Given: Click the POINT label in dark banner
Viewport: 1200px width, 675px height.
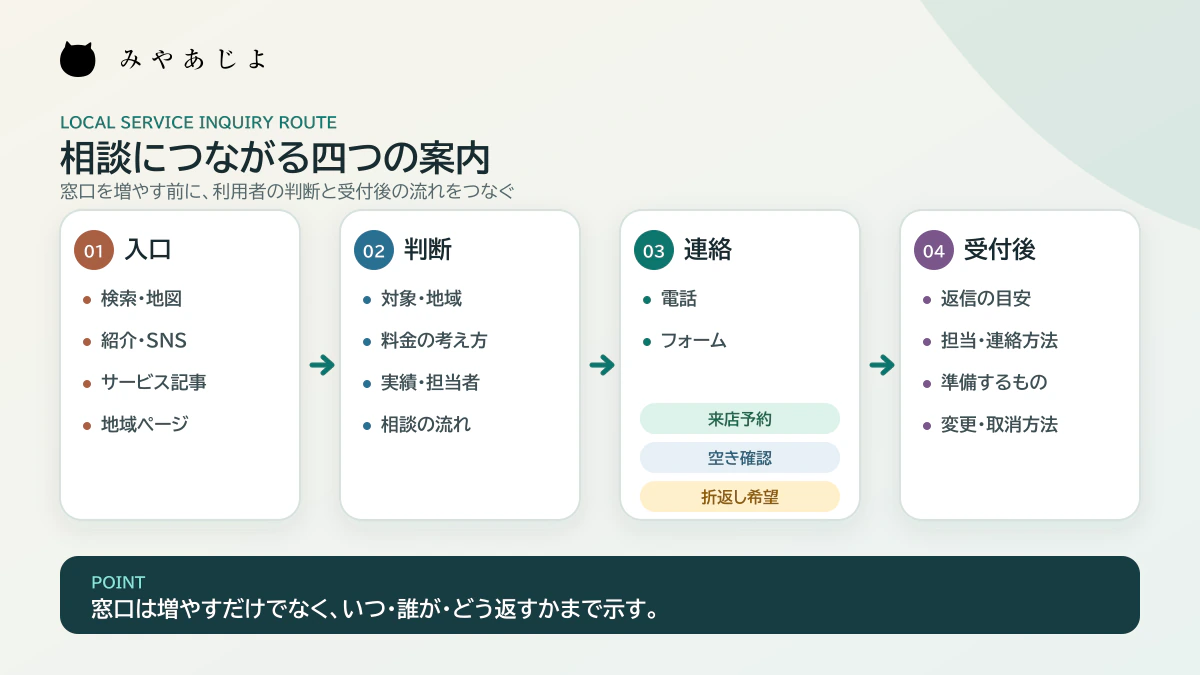Looking at the screenshot, I should point(118,582).
